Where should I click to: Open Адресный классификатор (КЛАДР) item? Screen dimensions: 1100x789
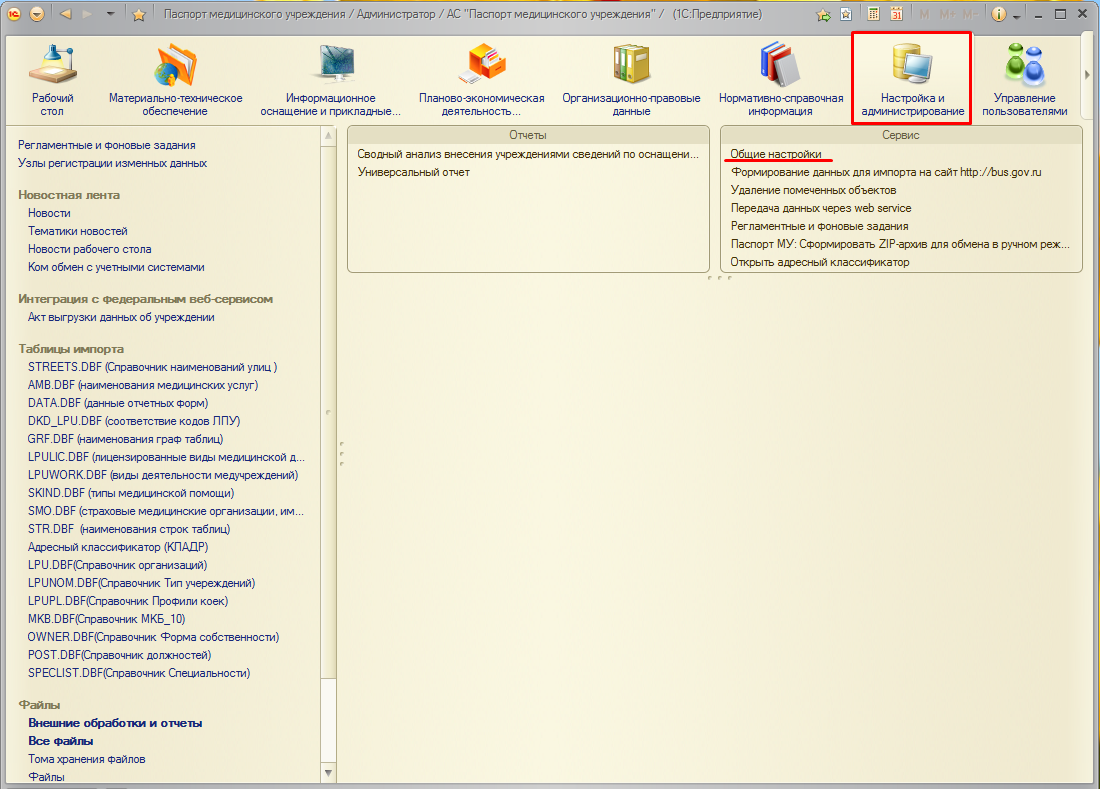click(x=118, y=547)
